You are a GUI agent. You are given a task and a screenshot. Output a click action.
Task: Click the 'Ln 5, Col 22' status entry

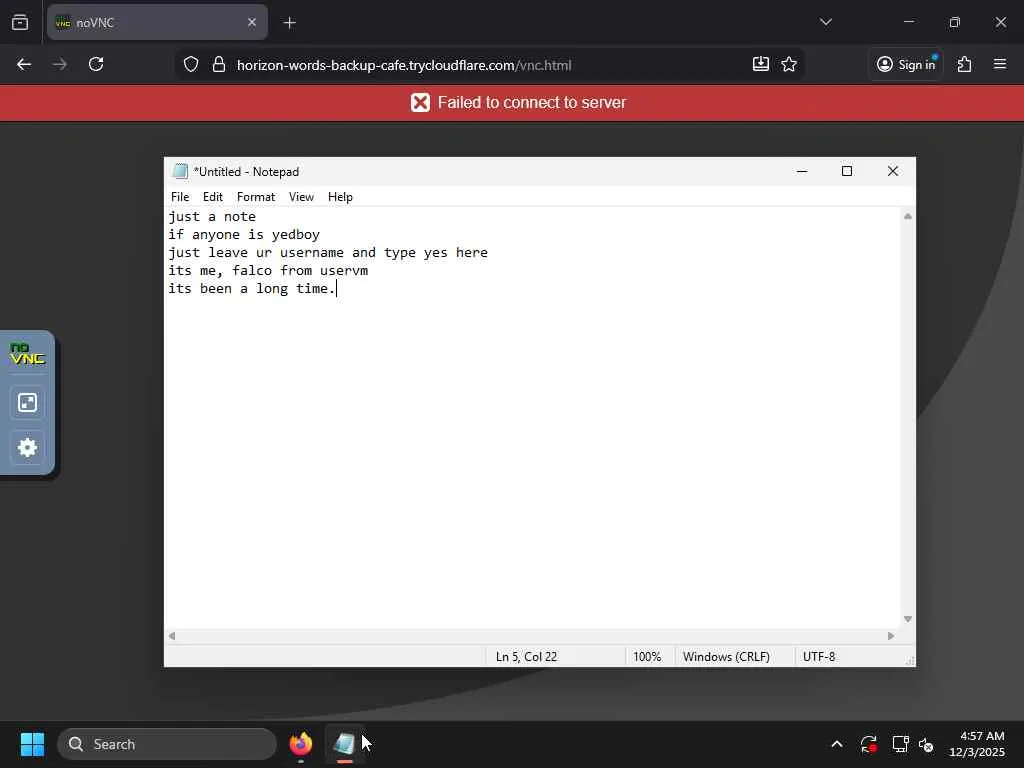coord(526,656)
